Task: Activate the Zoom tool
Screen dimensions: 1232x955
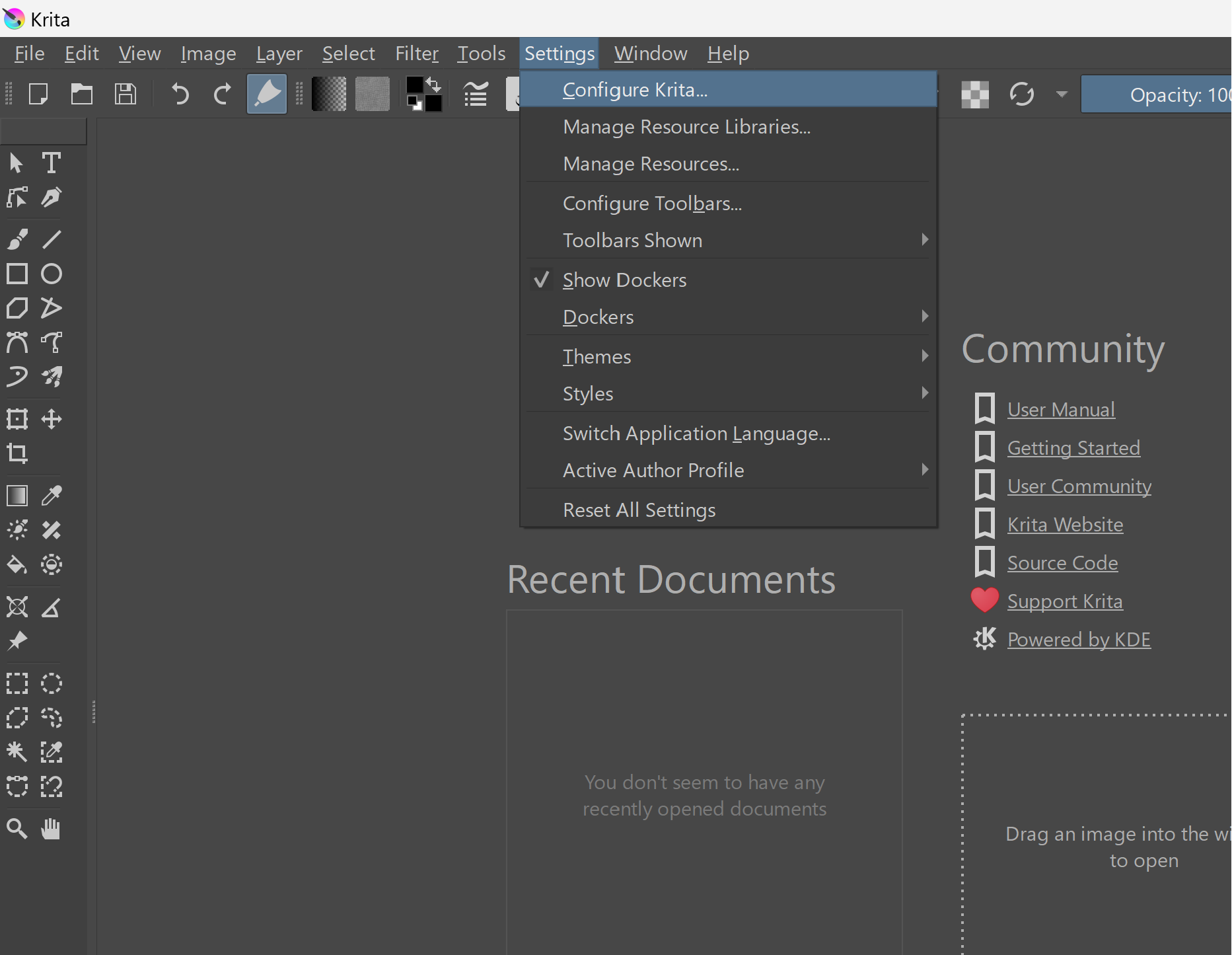Action: coord(17,829)
